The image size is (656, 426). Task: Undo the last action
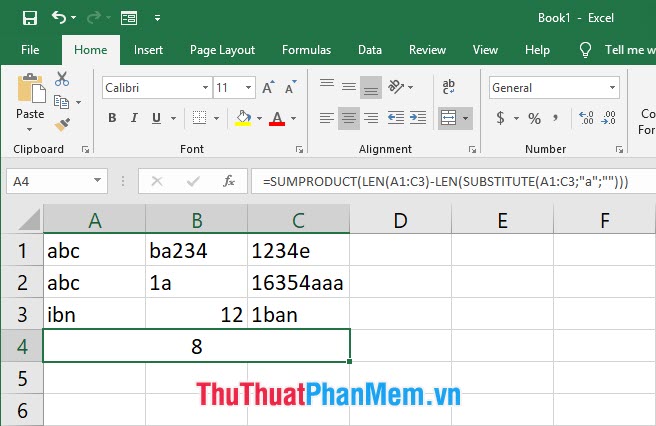(59, 18)
